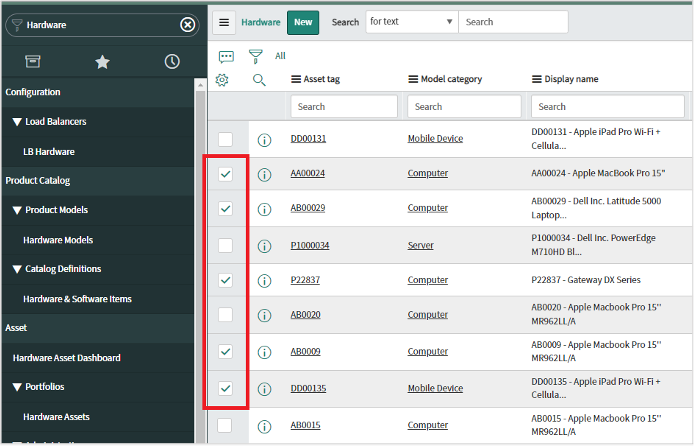Open Asset tag column options menu

point(296,79)
